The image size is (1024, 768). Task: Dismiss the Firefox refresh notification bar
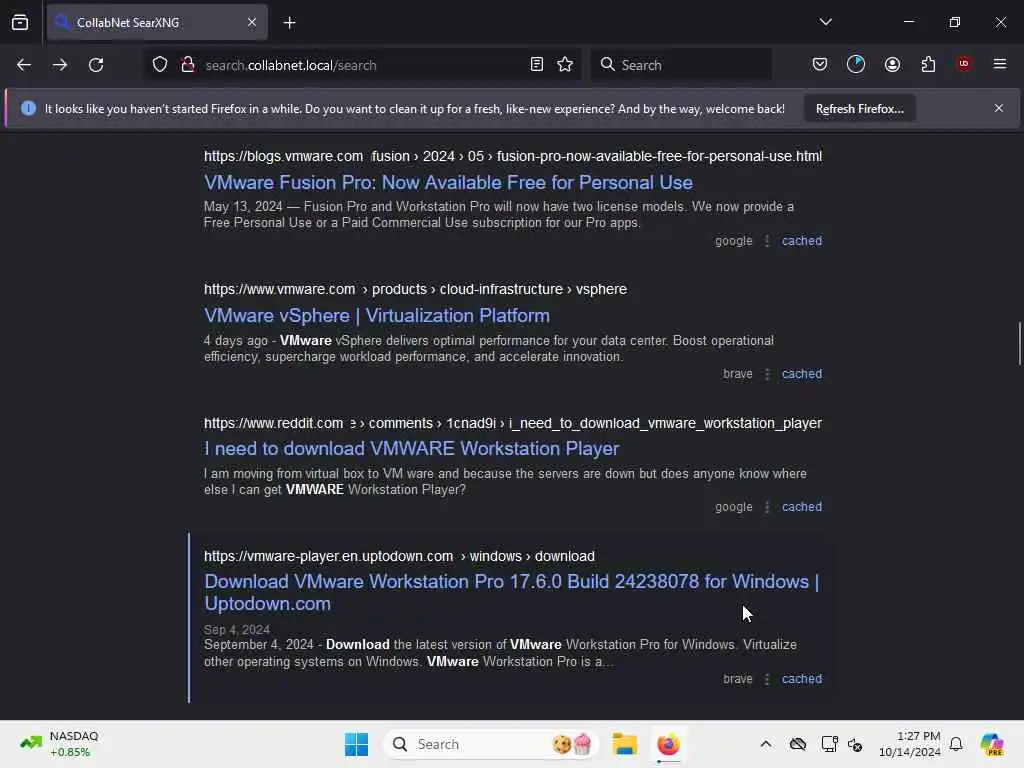click(999, 108)
